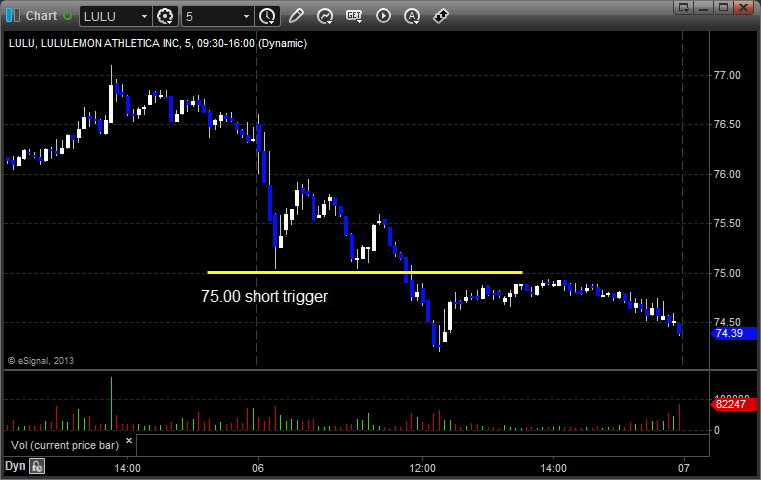The width and height of the screenshot is (761, 480).
Task: Click the 76.50 price axis label
Action: 727,124
